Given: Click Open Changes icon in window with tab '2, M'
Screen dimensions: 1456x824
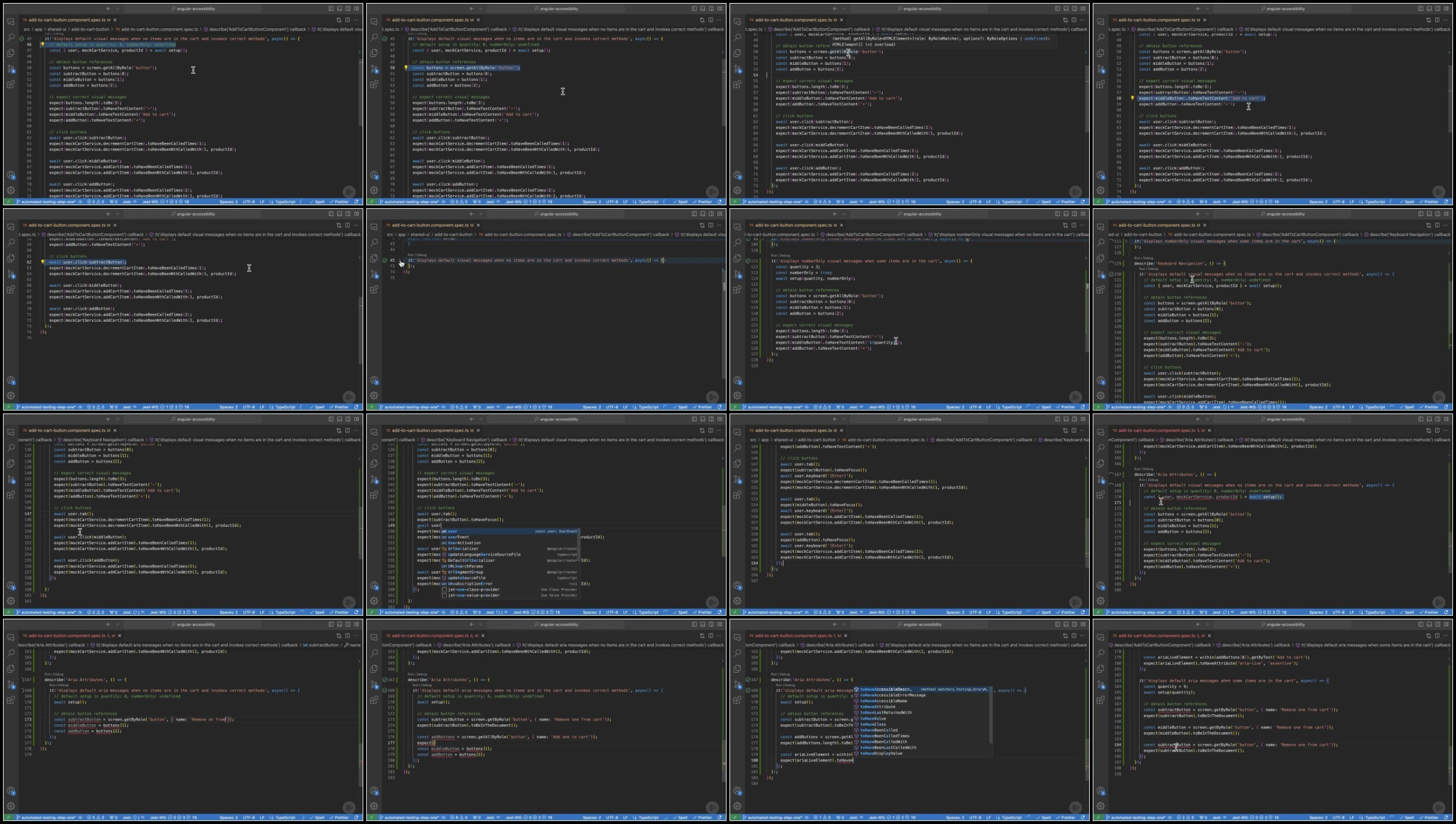Looking at the screenshot, I should click(1428, 636).
